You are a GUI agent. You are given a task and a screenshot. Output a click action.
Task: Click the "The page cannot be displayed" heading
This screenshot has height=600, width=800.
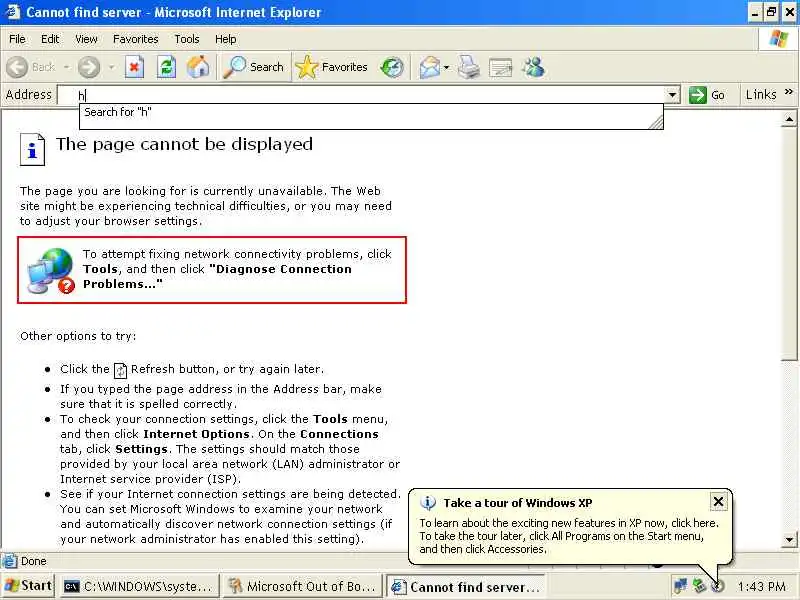click(x=184, y=144)
